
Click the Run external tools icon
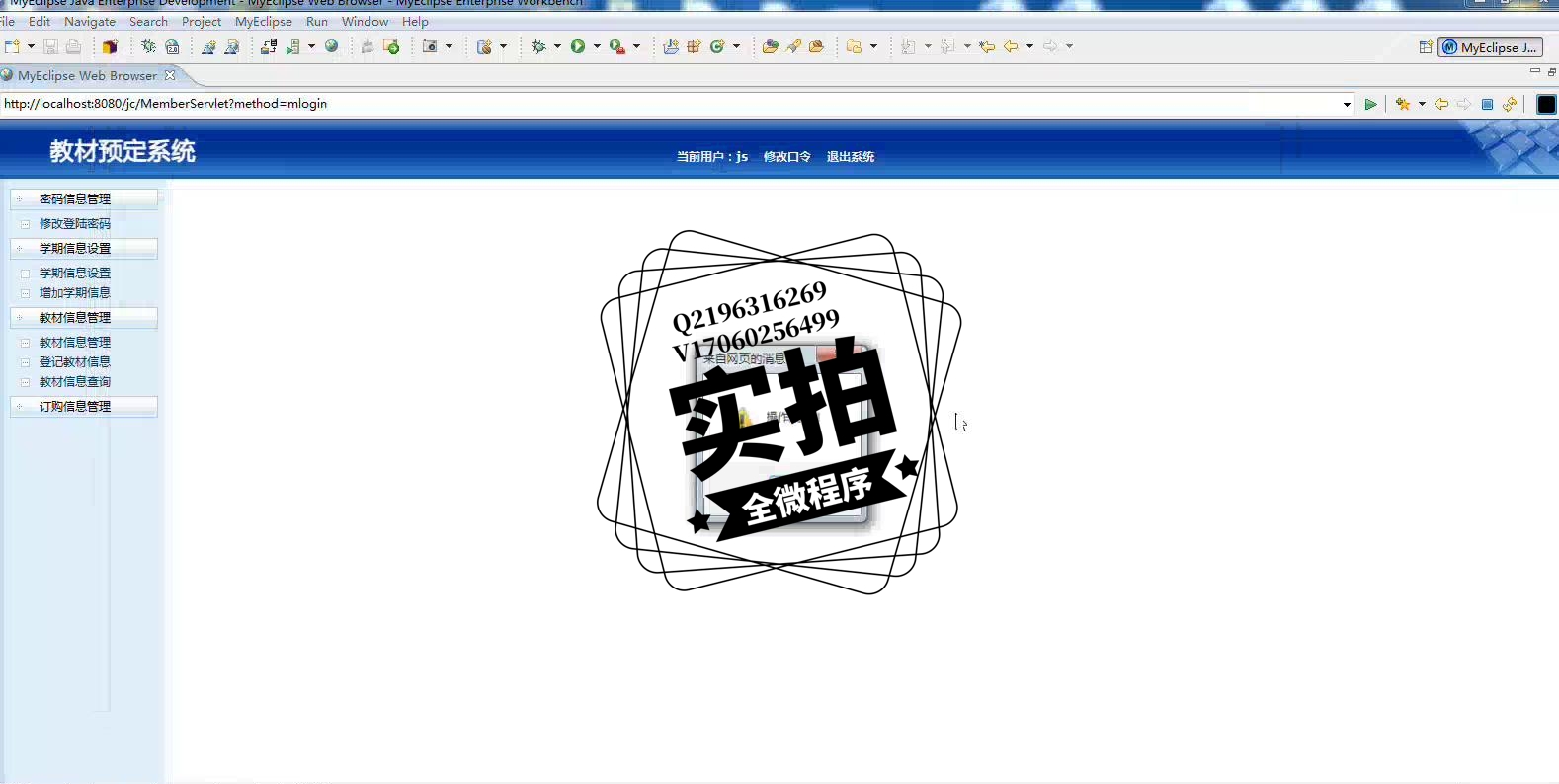[617, 46]
